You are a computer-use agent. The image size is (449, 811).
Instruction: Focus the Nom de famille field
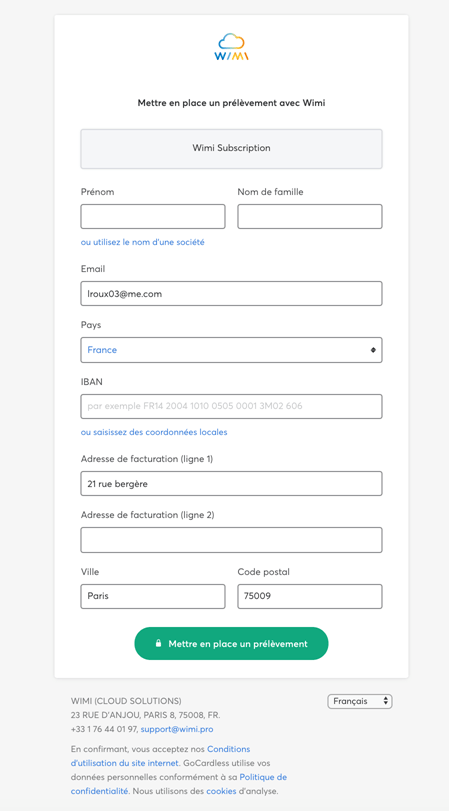pos(310,216)
